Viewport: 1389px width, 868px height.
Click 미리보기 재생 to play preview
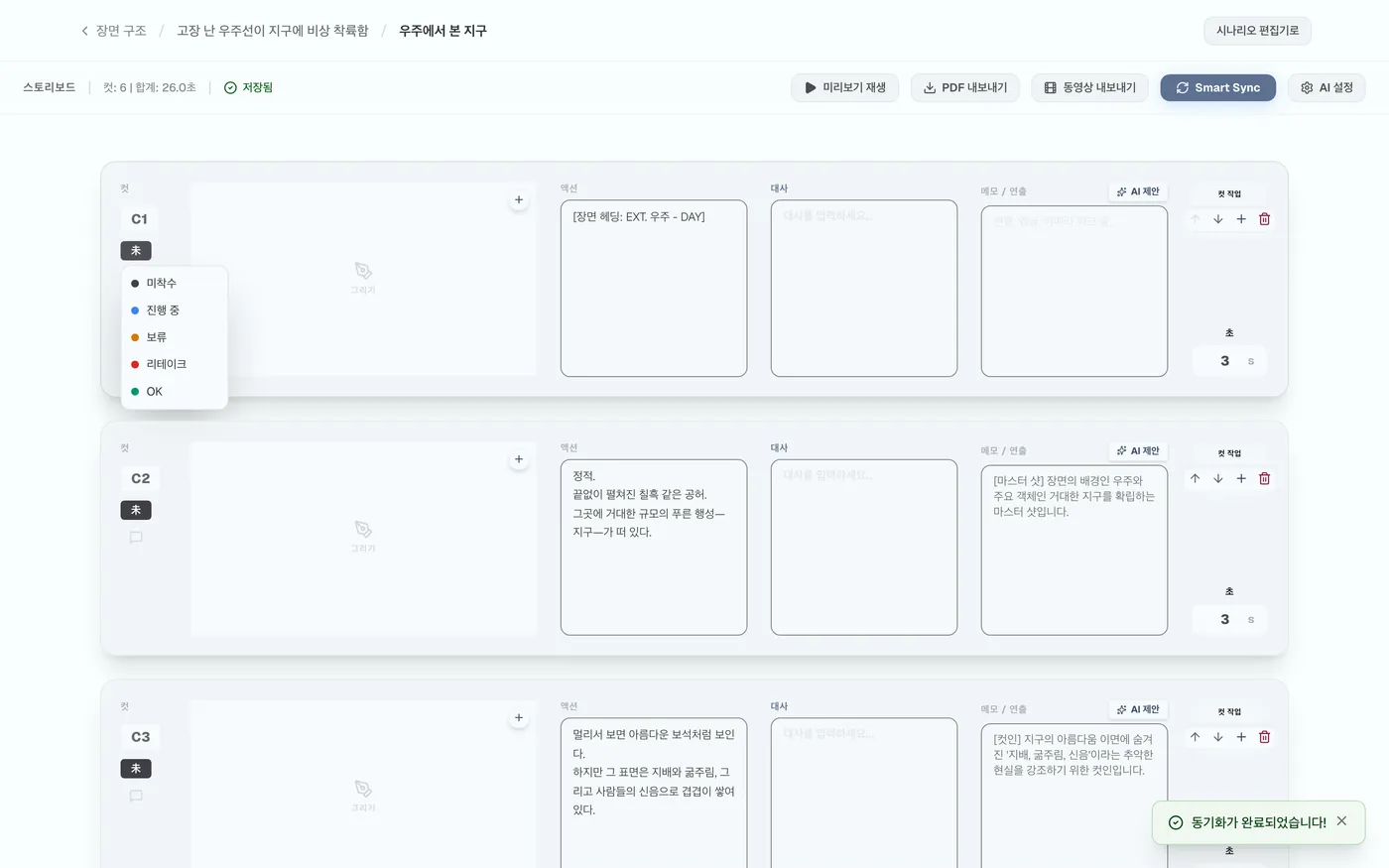coord(844,87)
